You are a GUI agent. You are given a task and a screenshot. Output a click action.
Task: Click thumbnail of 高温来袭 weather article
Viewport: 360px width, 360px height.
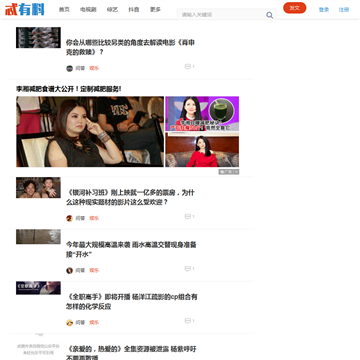38,237
